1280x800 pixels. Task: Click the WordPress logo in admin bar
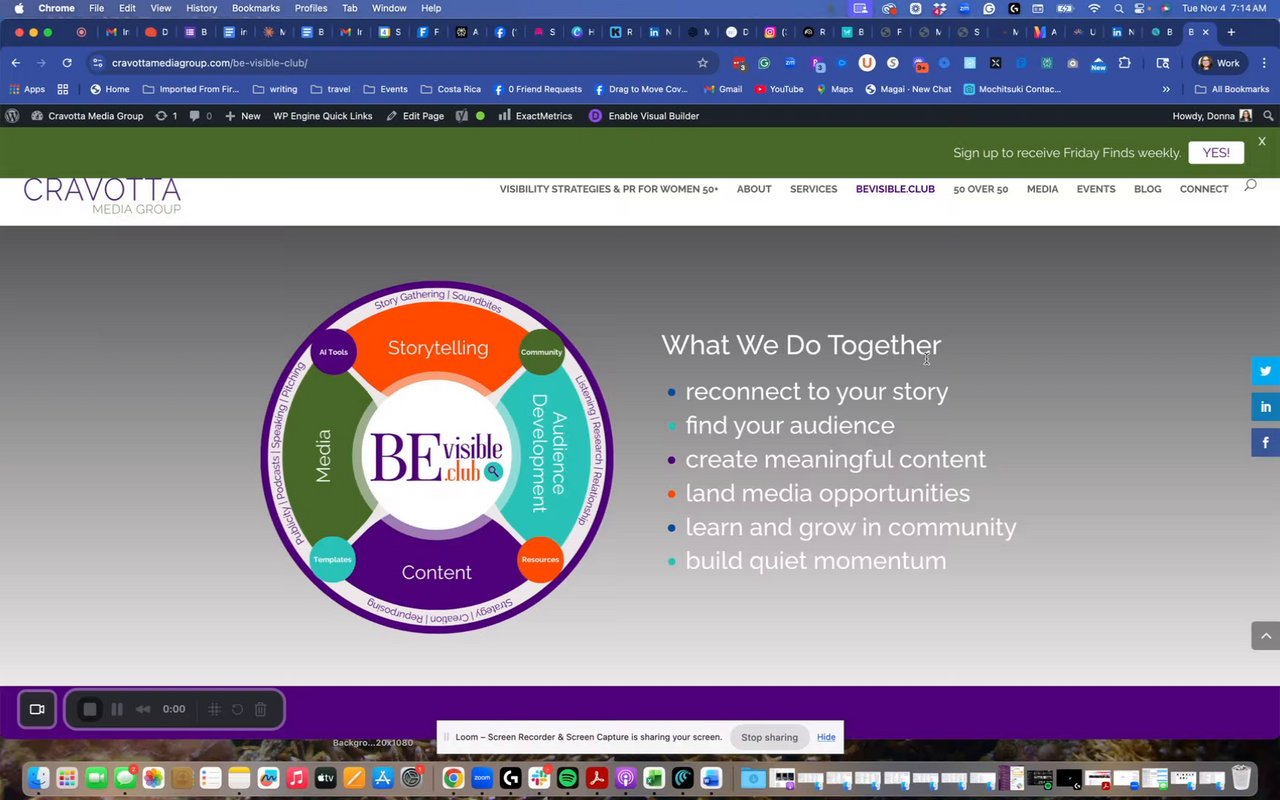(x=12, y=116)
